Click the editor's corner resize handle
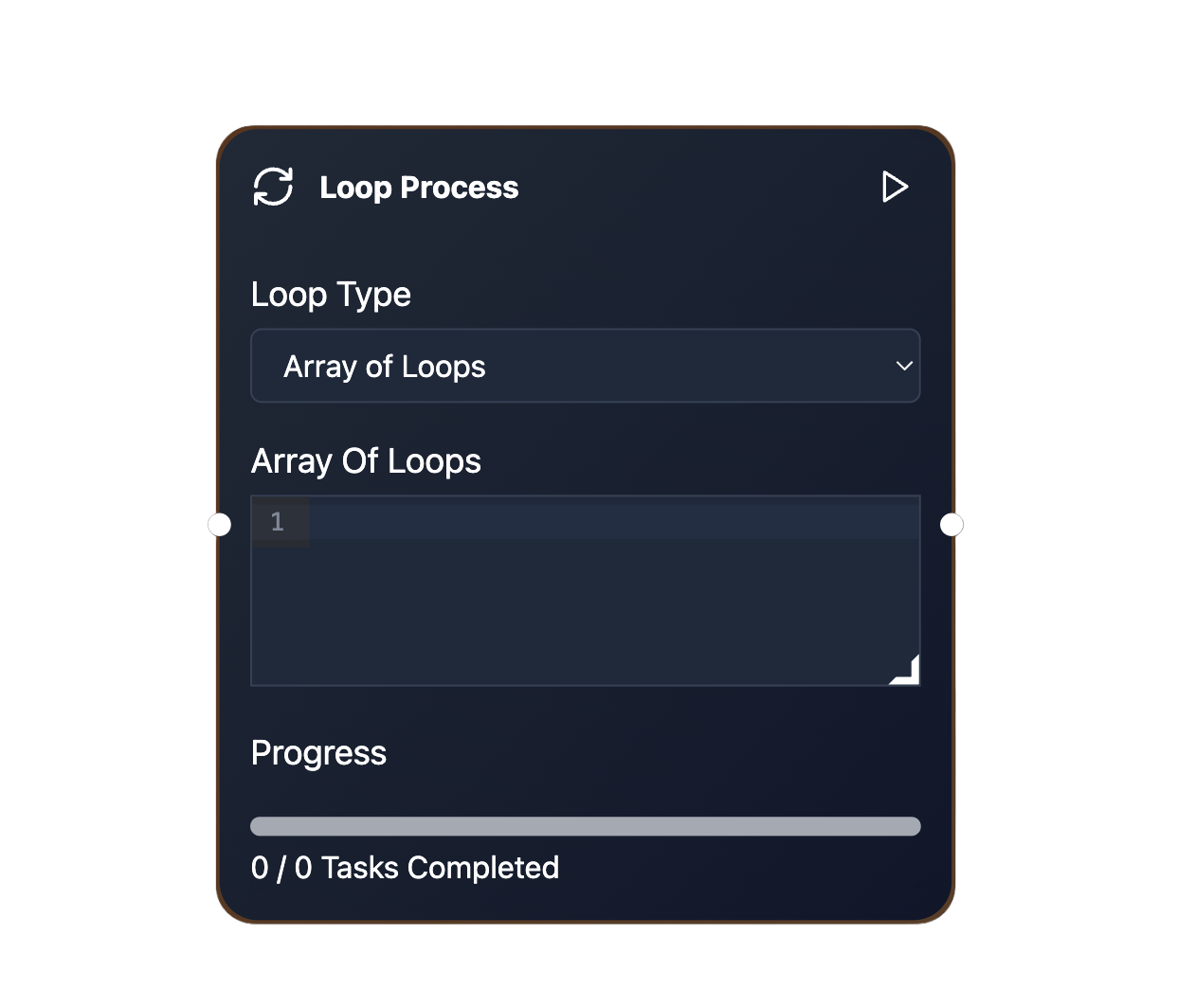Screen dimensions: 1177x1008 tap(908, 672)
